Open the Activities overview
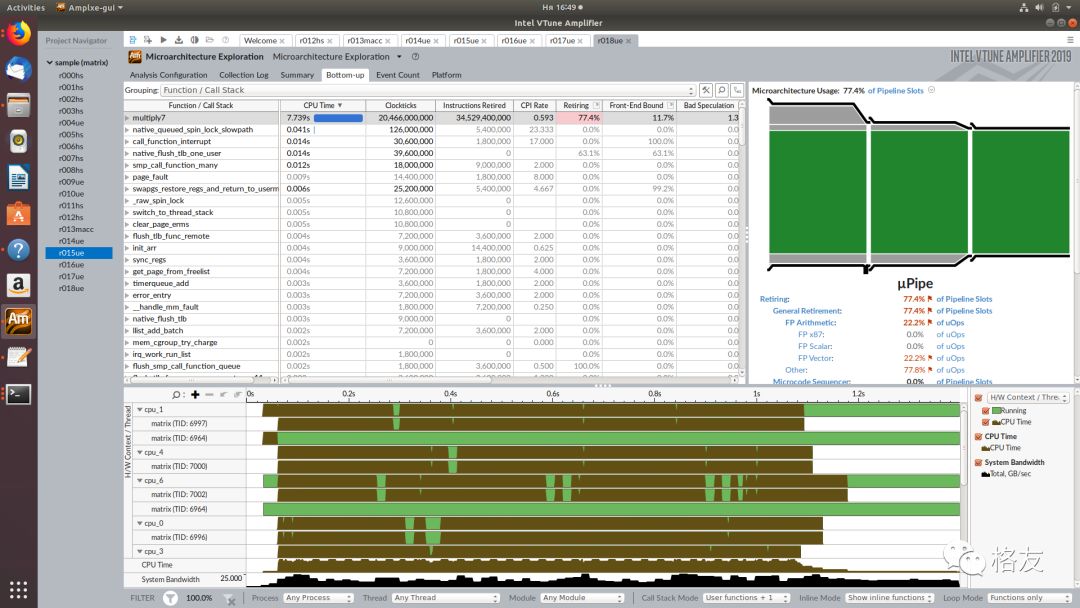Image resolution: width=1080 pixels, height=608 pixels. click(25, 8)
